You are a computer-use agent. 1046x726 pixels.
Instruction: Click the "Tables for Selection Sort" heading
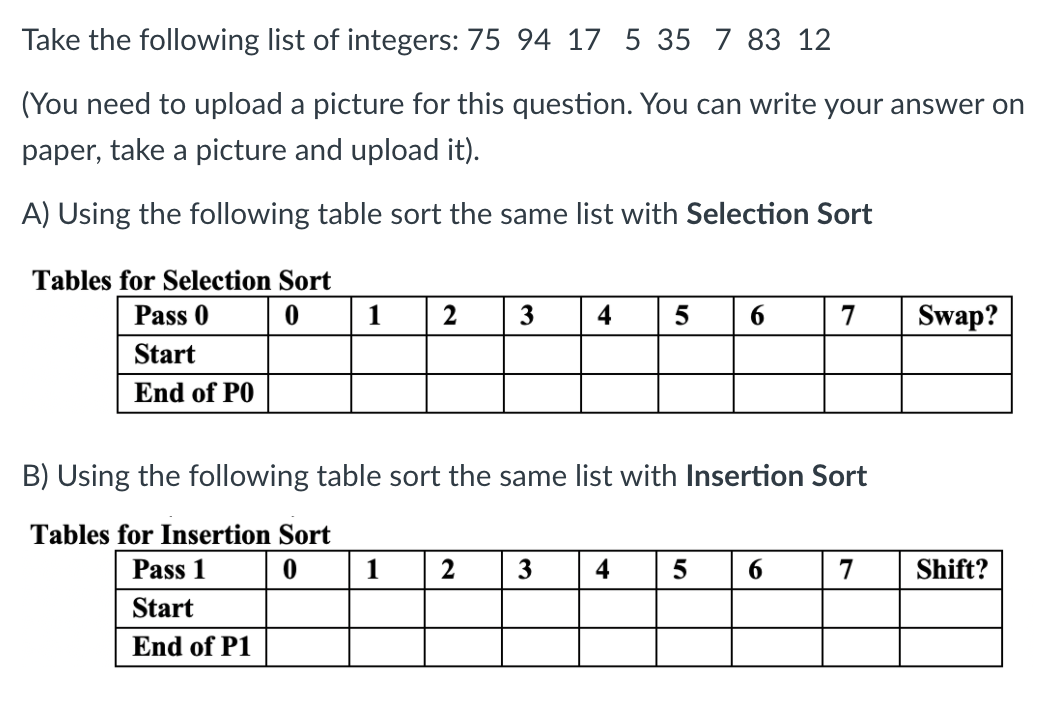click(182, 281)
